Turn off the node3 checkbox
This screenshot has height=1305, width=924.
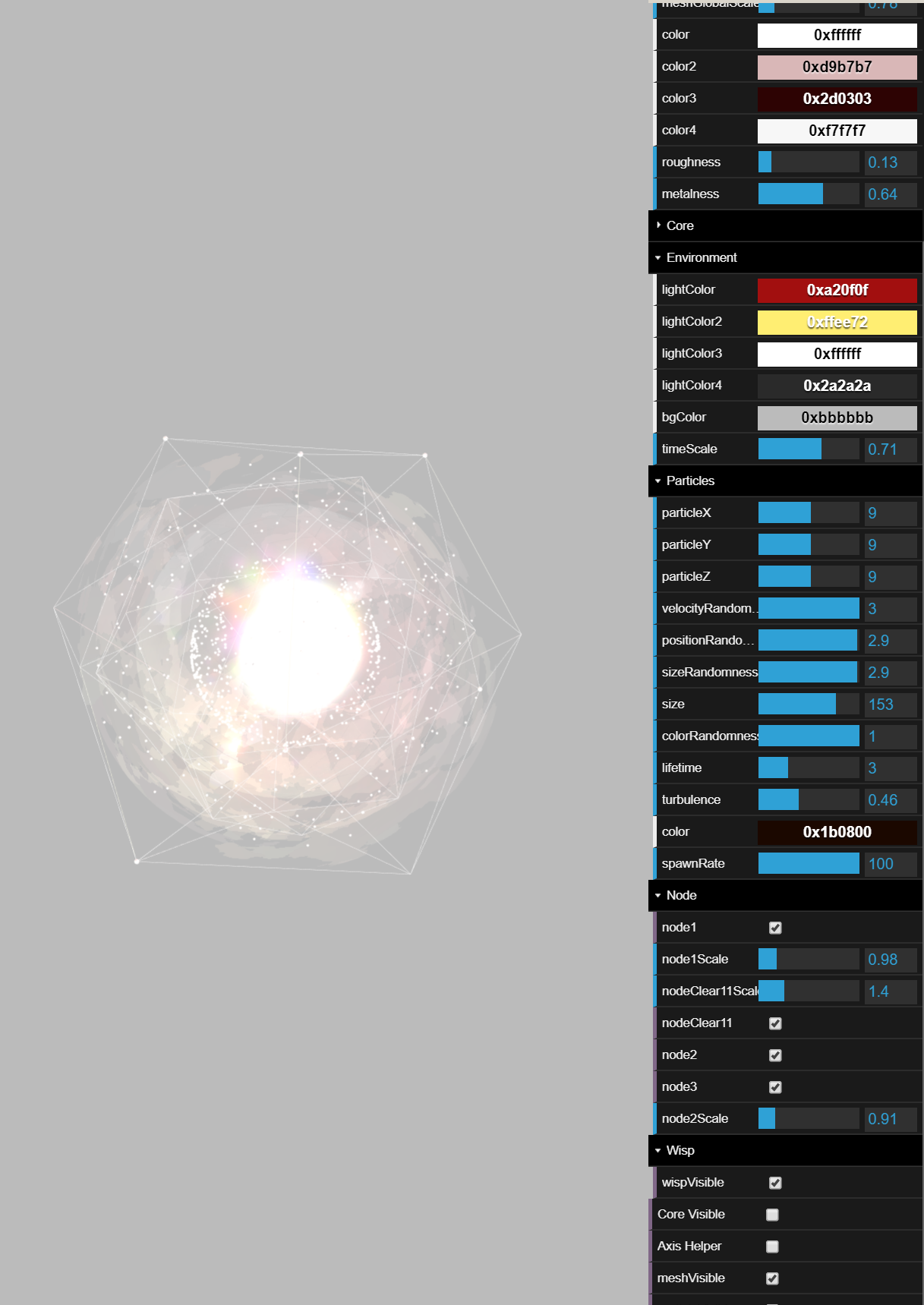[x=775, y=1087]
